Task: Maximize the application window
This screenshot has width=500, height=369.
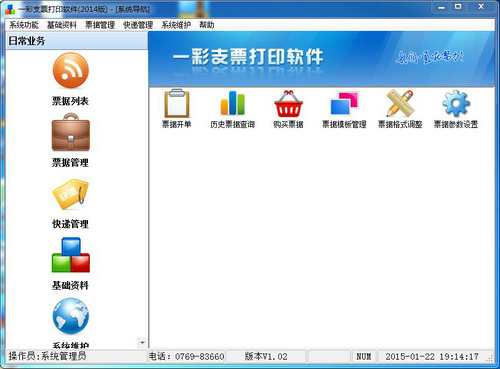Action: [458, 7]
